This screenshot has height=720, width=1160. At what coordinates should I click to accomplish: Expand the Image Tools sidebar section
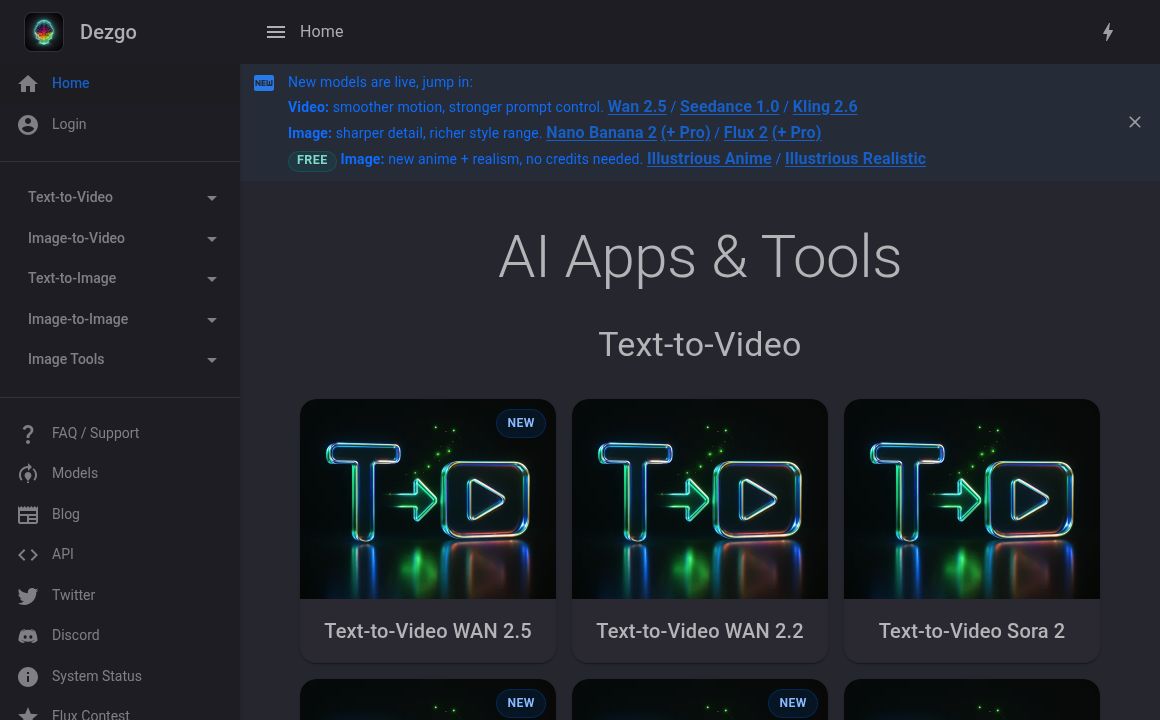click(x=120, y=359)
